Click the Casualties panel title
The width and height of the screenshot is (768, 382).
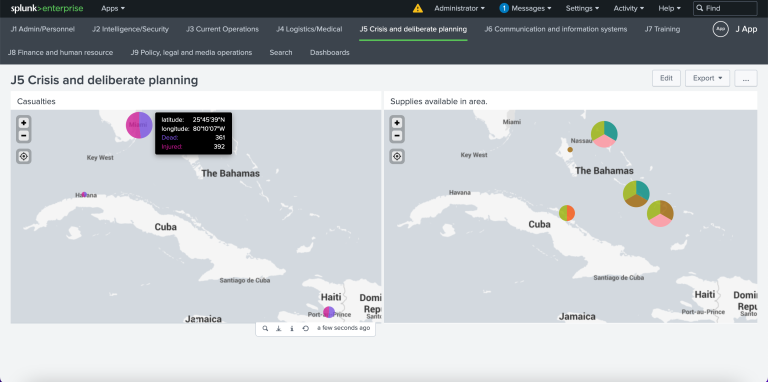36,101
